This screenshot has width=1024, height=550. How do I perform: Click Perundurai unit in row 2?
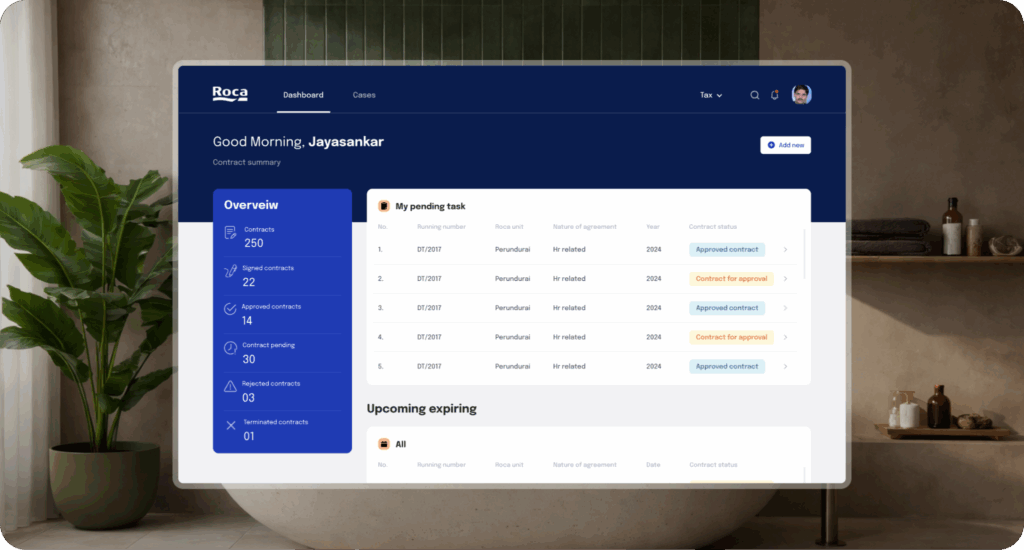click(512, 279)
